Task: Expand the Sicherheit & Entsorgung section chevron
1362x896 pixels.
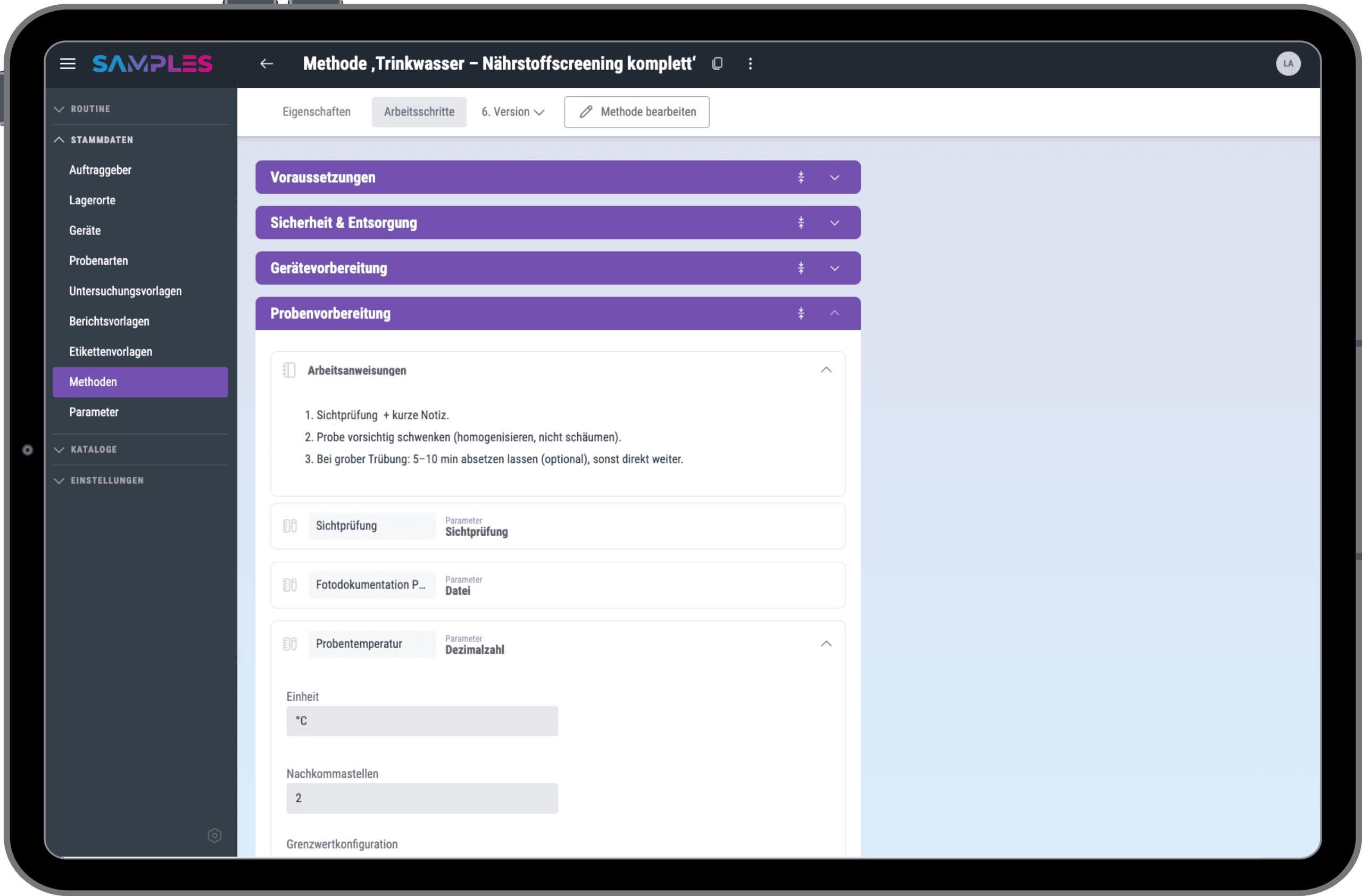Action: [x=834, y=222]
